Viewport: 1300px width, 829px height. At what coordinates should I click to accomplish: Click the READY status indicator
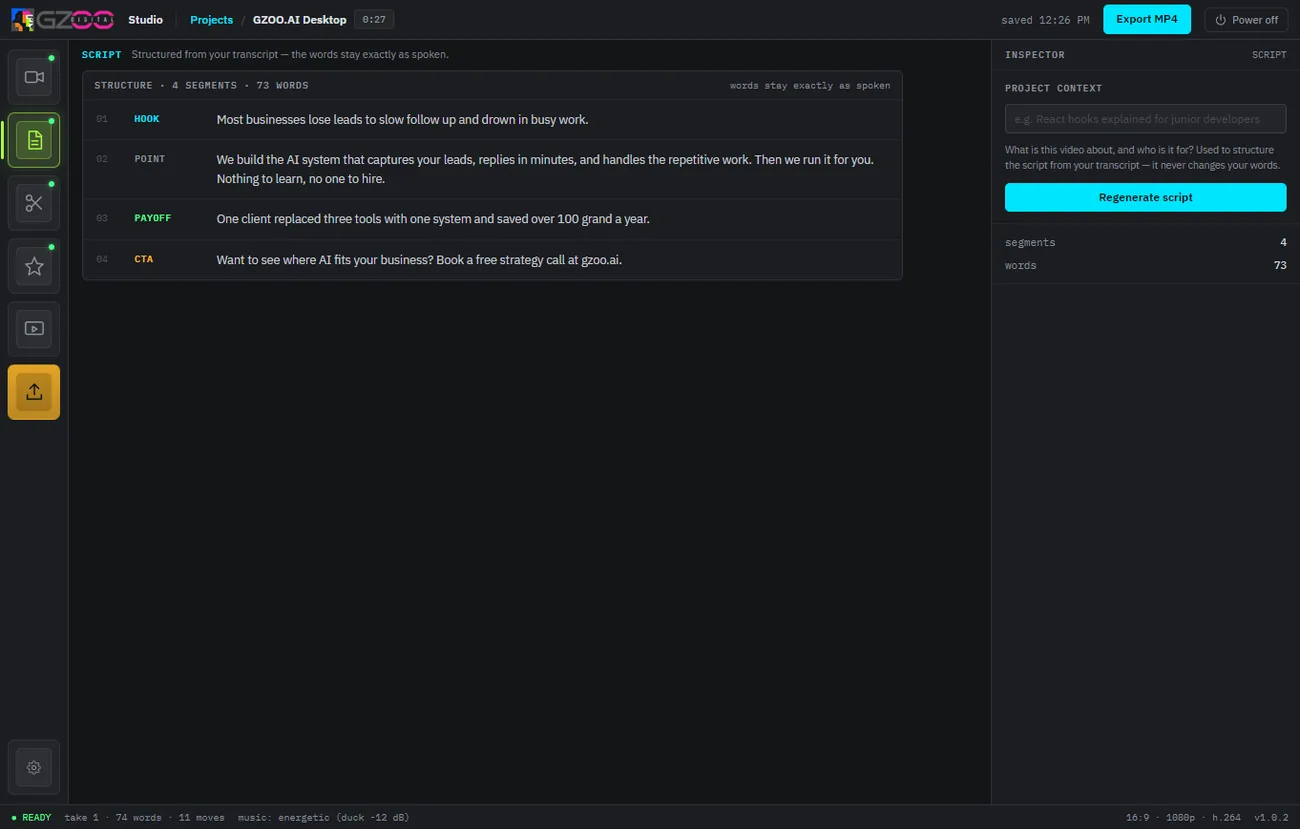click(x=31, y=817)
